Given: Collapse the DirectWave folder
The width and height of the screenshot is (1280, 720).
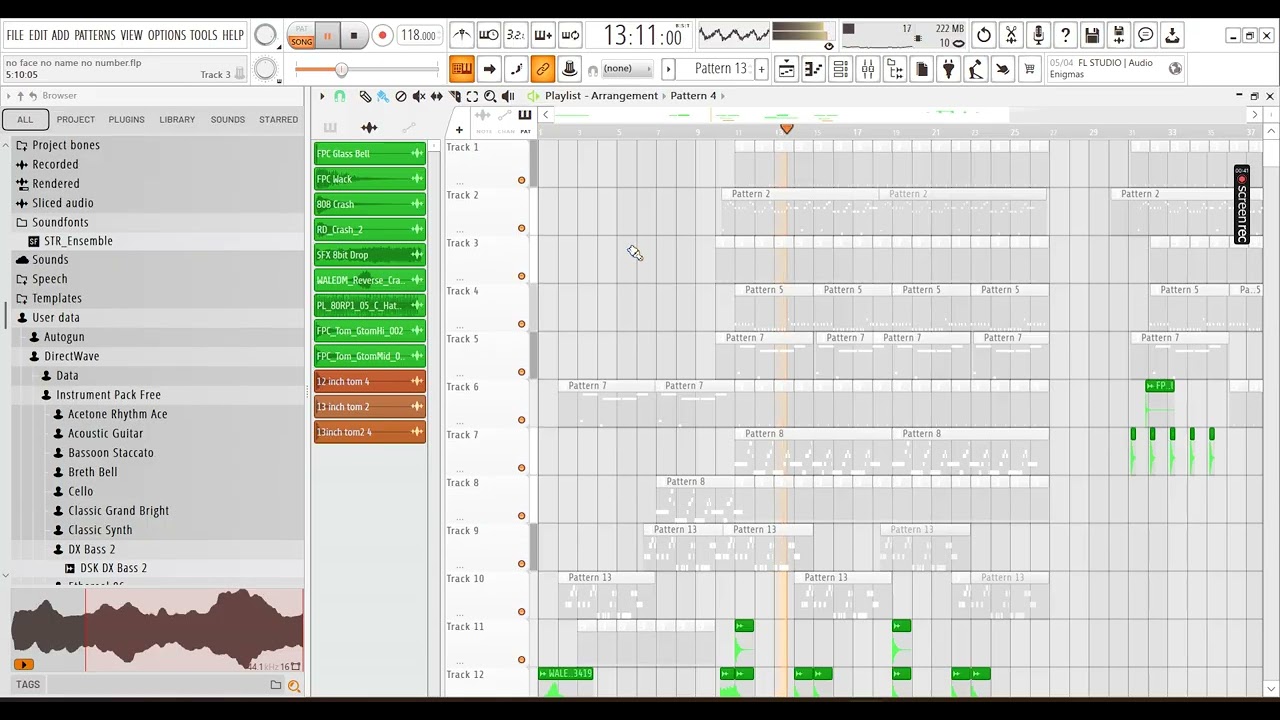Looking at the screenshot, I should point(71,356).
